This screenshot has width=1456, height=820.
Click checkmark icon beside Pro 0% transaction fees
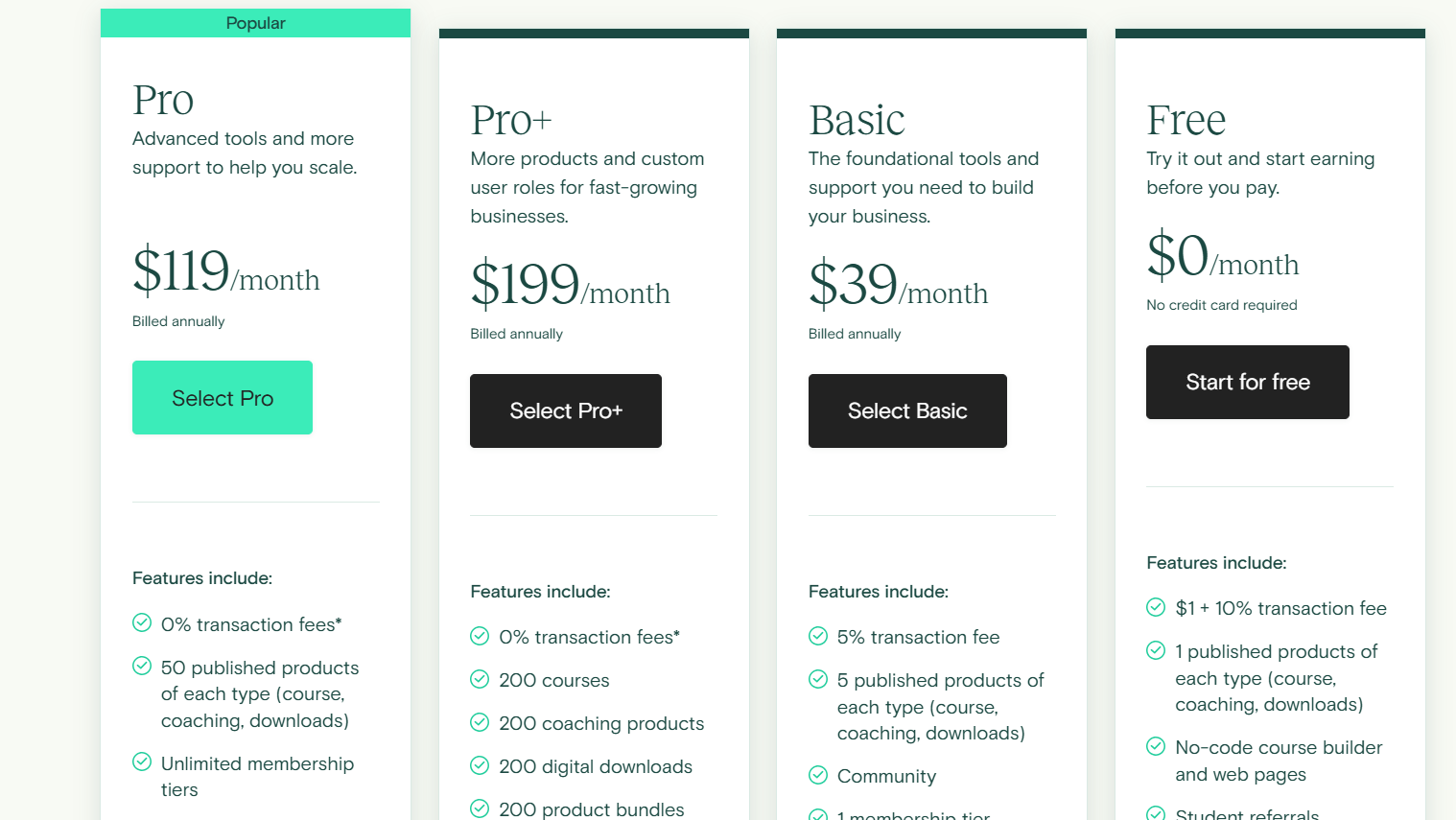point(142,623)
